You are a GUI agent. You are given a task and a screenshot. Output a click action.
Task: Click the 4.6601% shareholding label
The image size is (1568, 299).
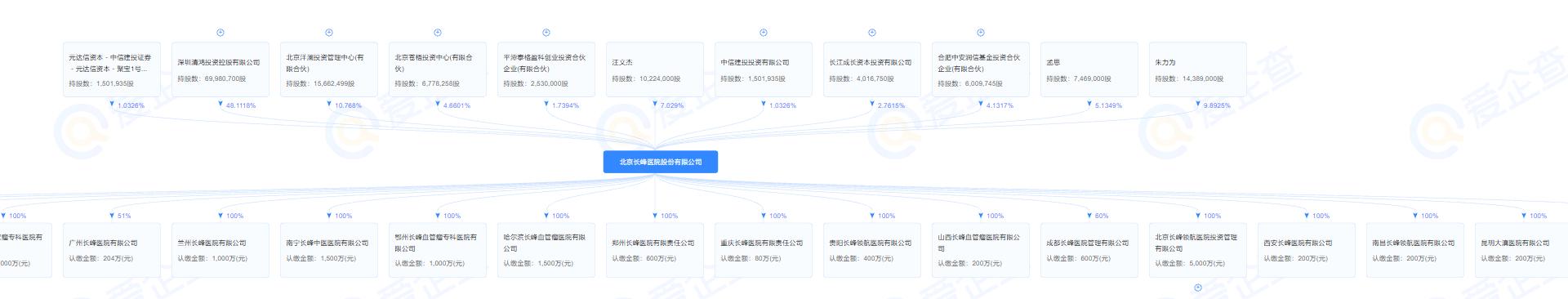457,105
